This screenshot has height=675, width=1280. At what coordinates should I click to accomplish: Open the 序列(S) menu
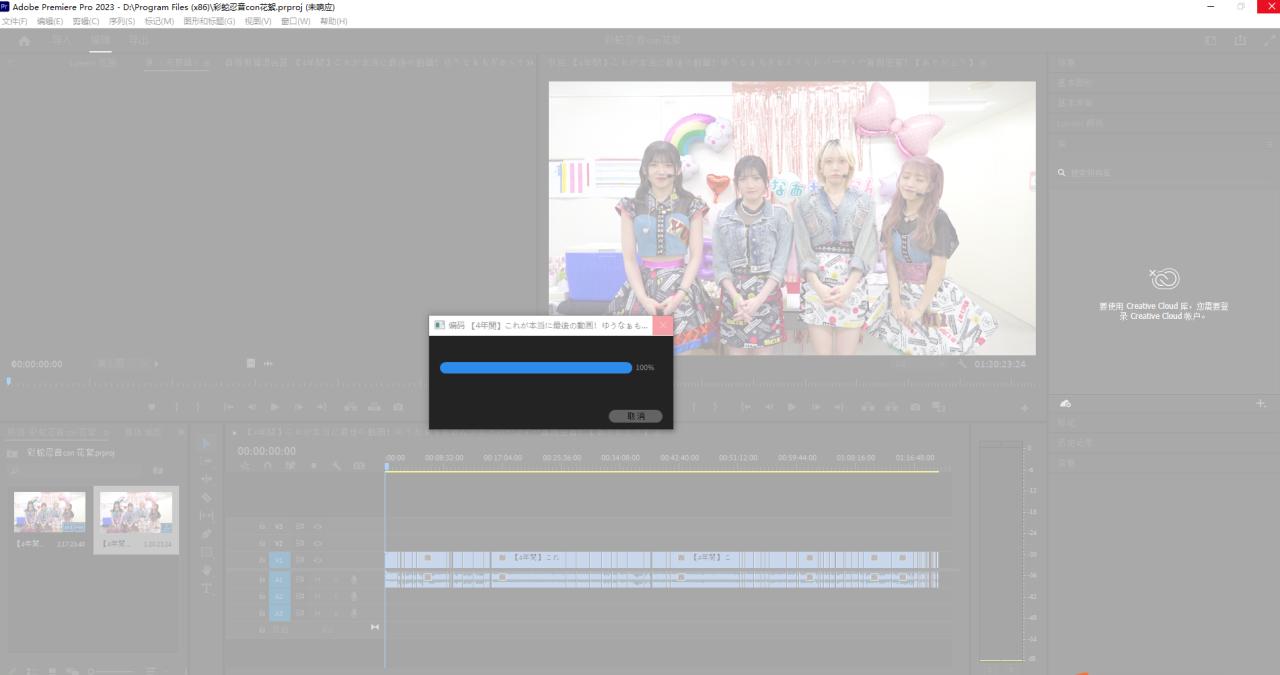122,21
